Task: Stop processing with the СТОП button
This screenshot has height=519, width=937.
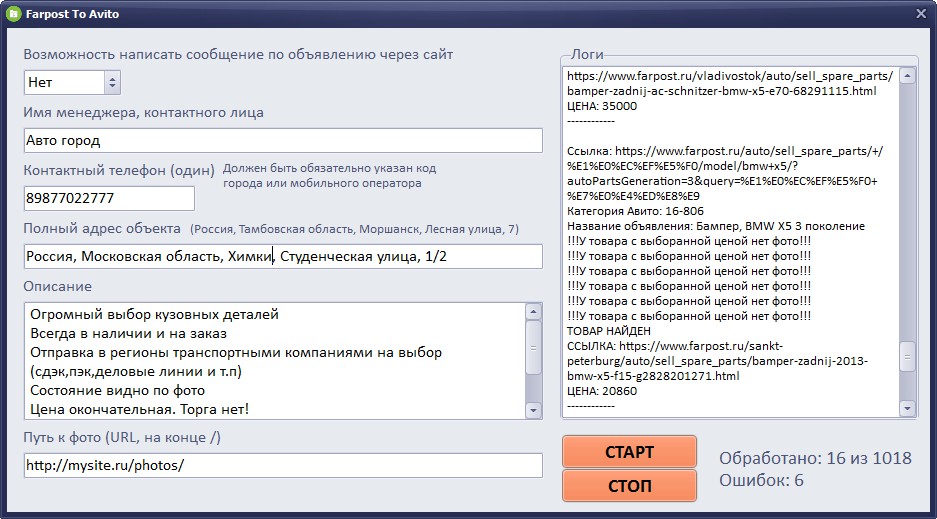Action: [629, 486]
